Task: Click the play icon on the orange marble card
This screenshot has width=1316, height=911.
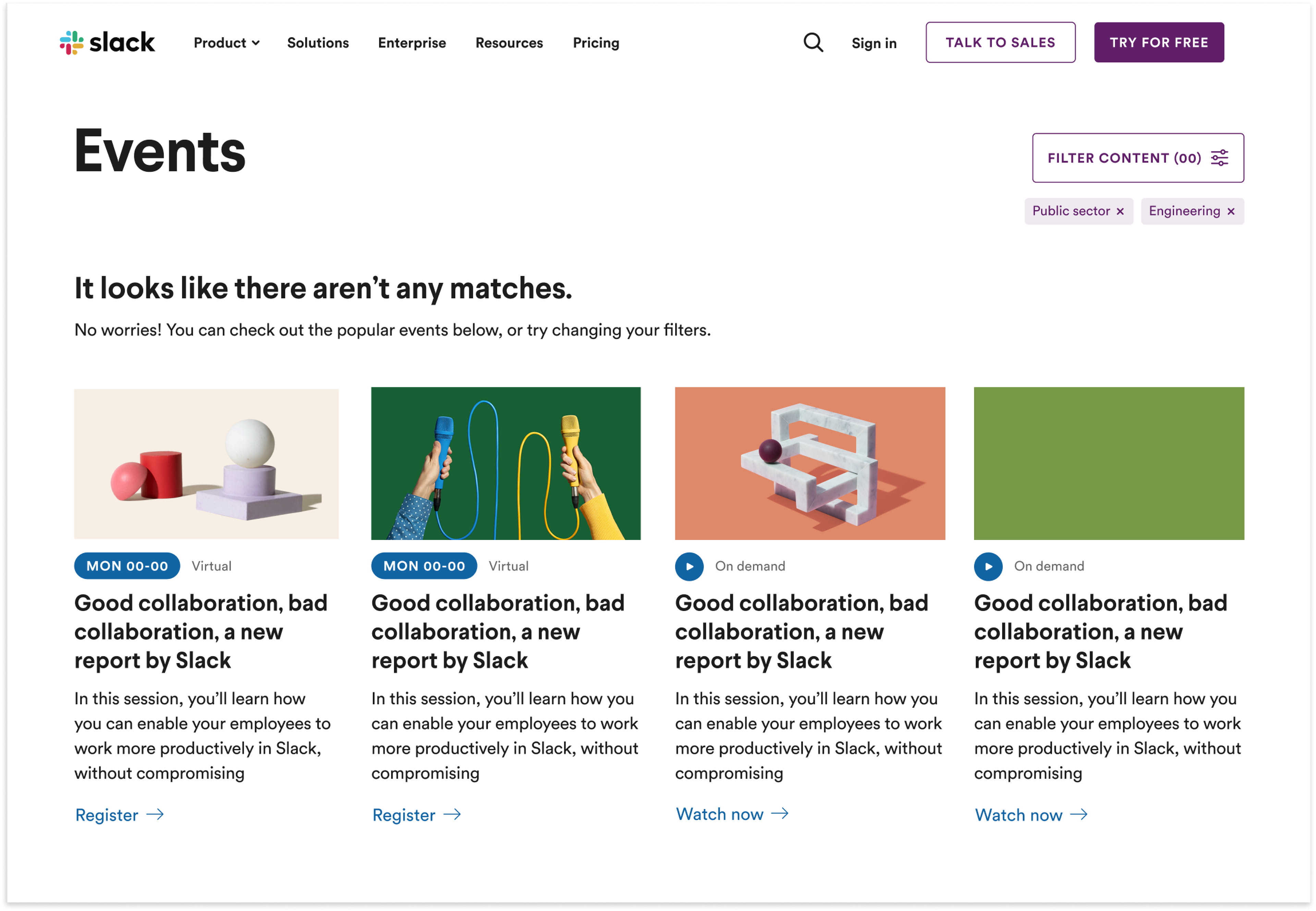Action: coord(689,567)
